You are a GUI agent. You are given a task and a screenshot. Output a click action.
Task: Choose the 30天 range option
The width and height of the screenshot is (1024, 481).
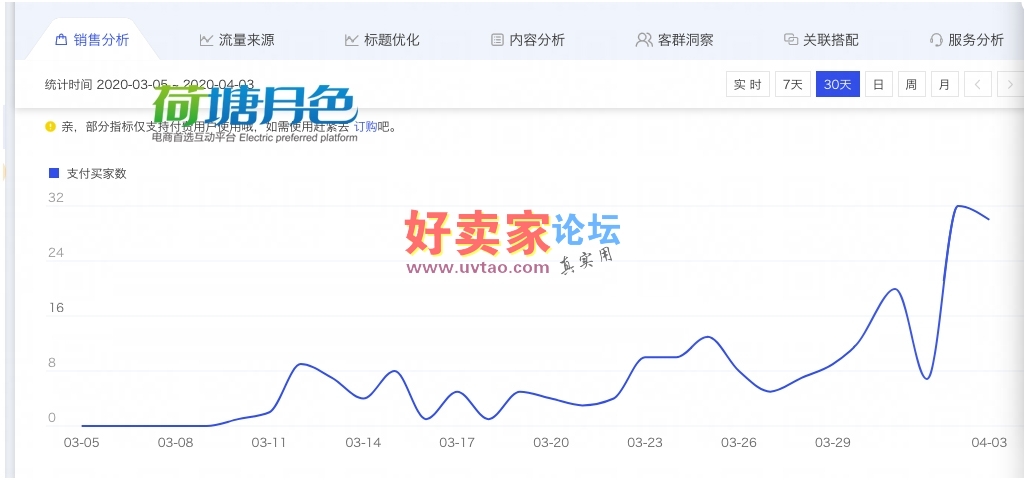[837, 85]
